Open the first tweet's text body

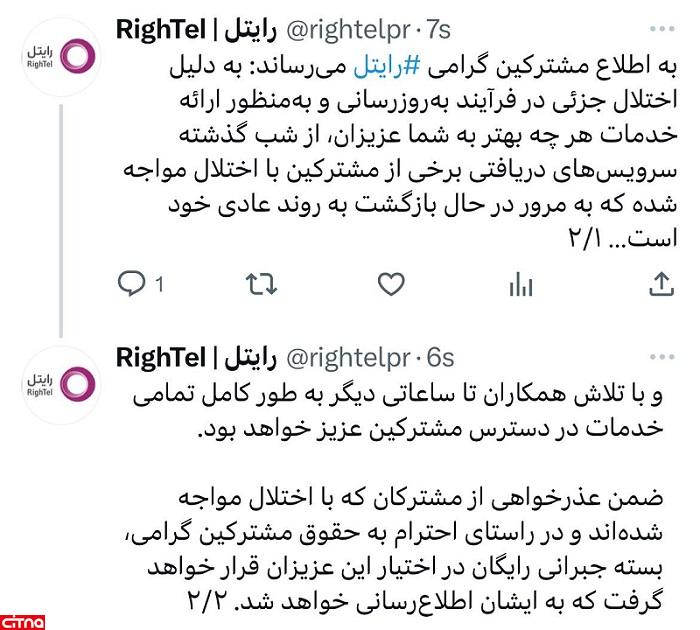(x=400, y=152)
